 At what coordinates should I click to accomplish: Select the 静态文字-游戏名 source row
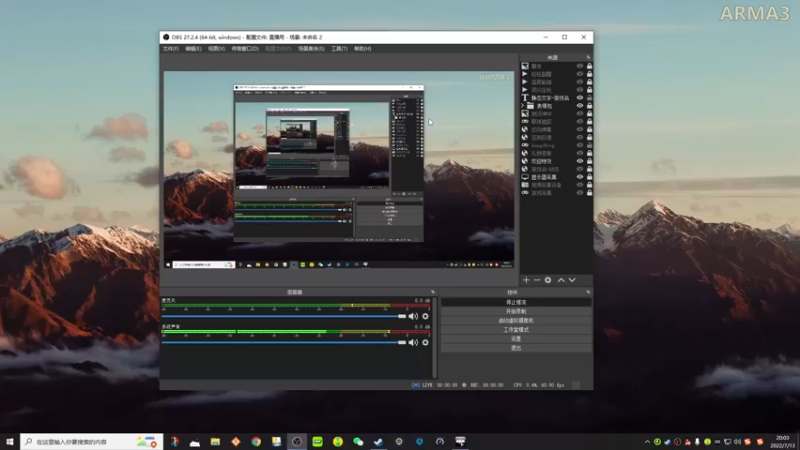[556, 97]
